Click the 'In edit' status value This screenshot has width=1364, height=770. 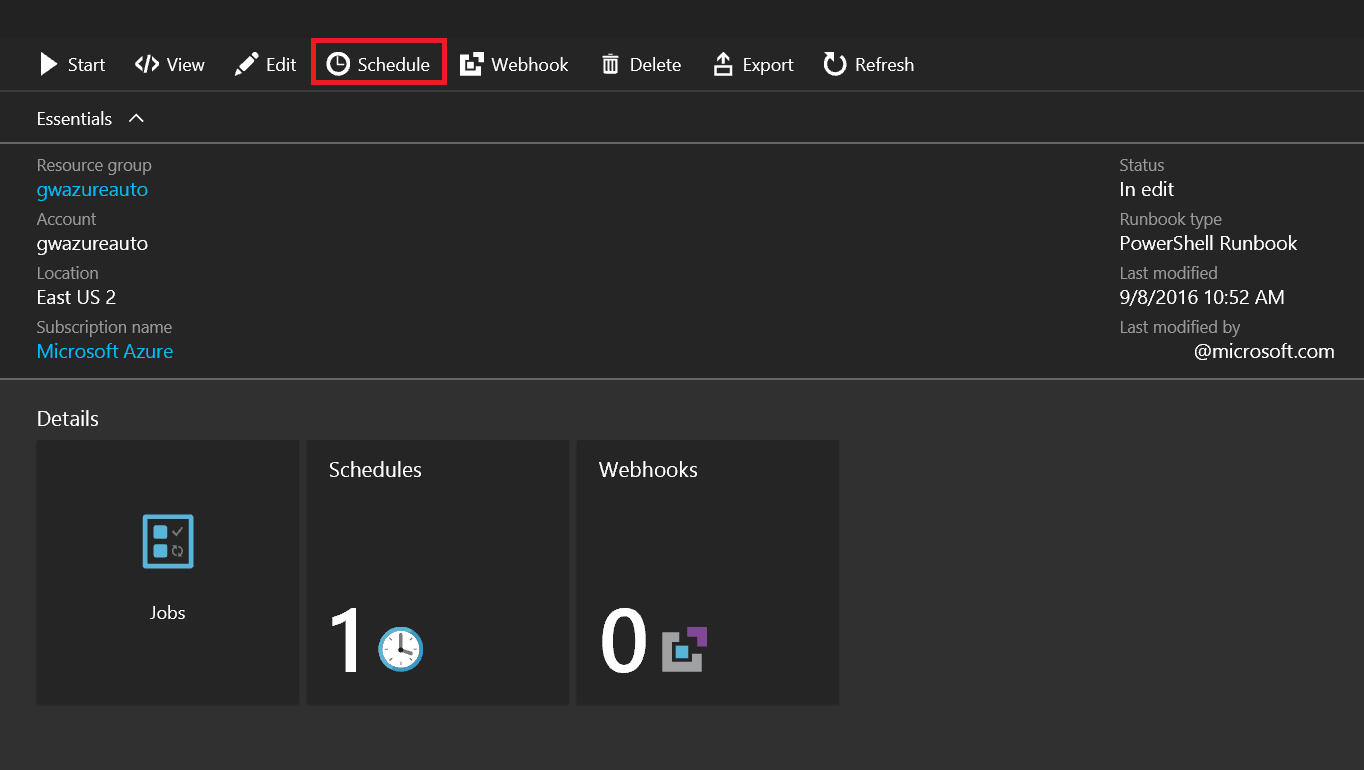pyautogui.click(x=1147, y=189)
